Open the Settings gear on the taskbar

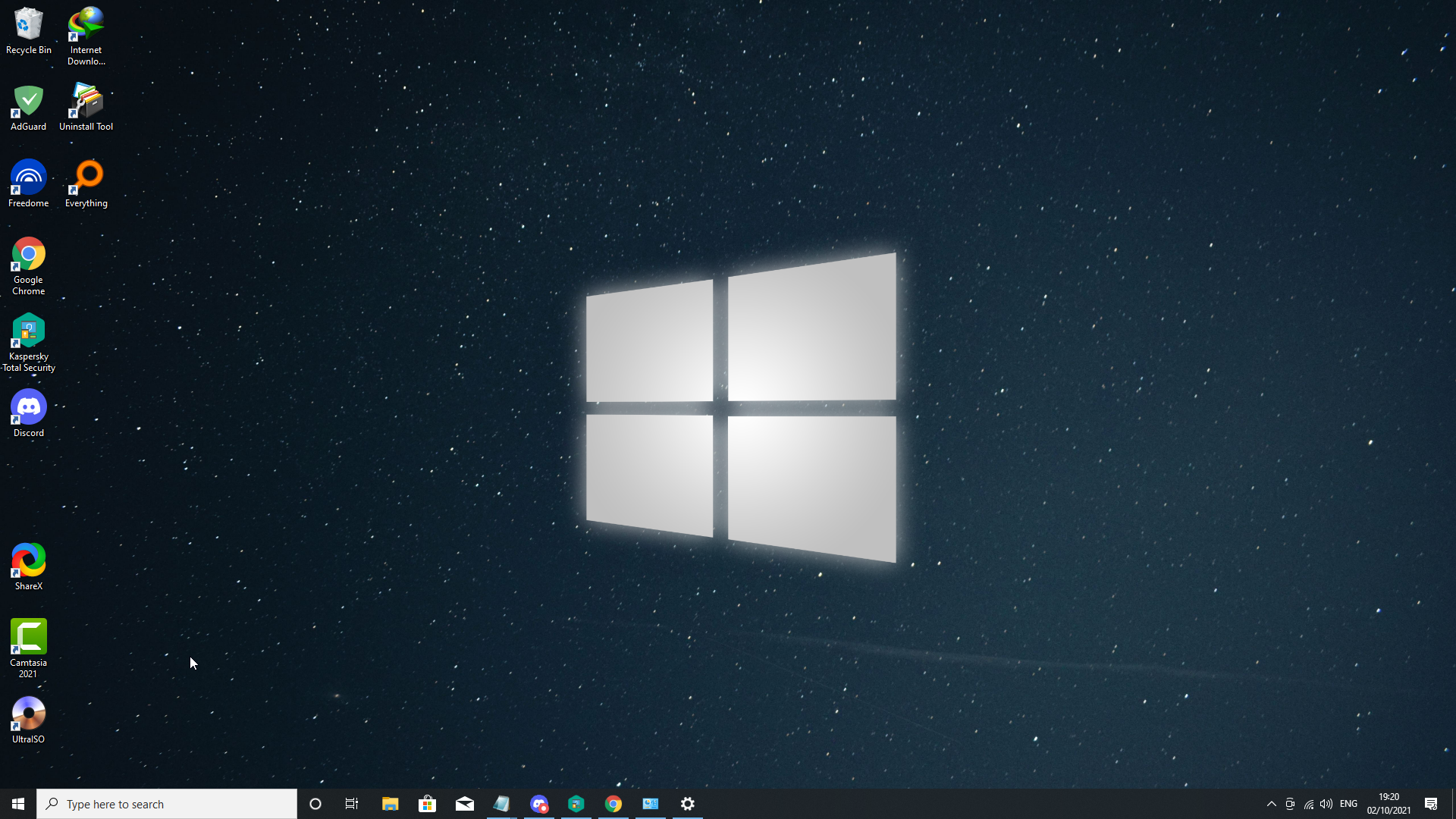[688, 804]
